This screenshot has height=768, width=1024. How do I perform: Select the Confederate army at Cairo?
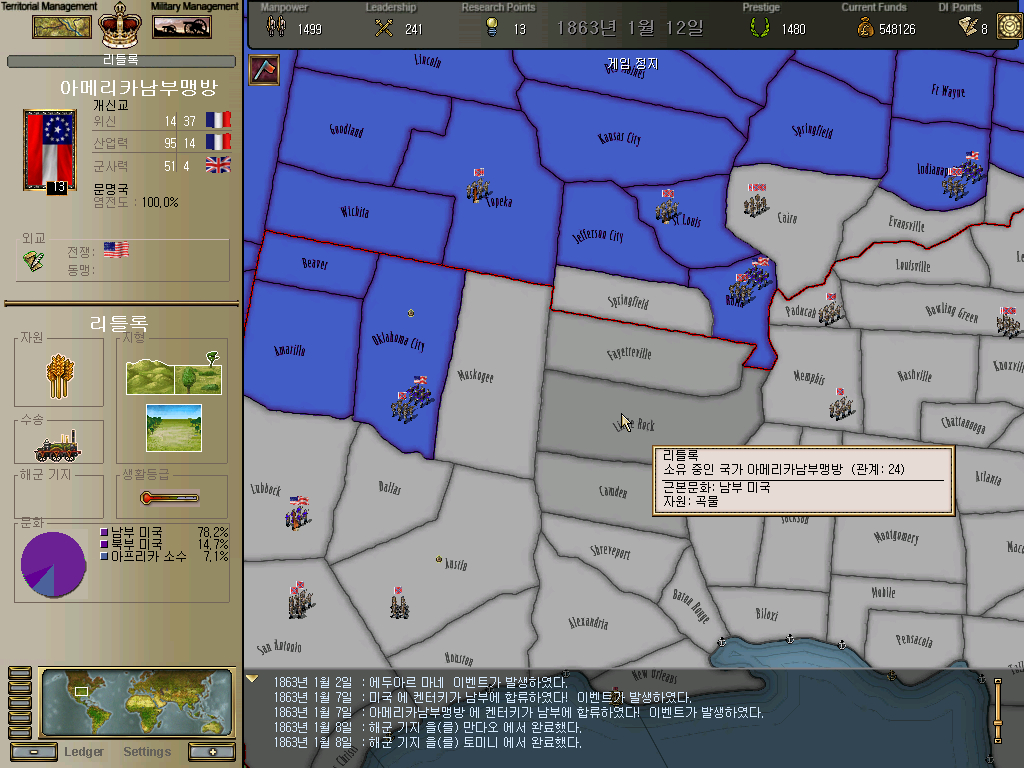[x=756, y=200]
